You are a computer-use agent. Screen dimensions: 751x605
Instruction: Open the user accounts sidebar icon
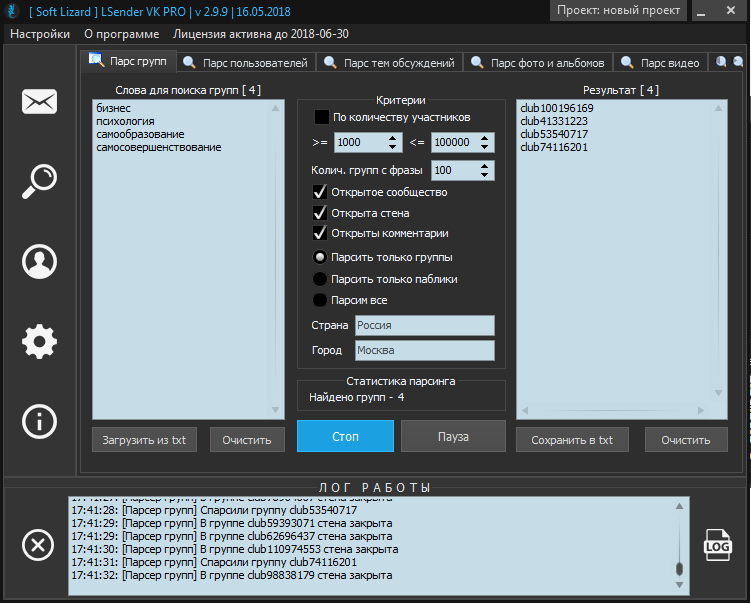coord(39,262)
